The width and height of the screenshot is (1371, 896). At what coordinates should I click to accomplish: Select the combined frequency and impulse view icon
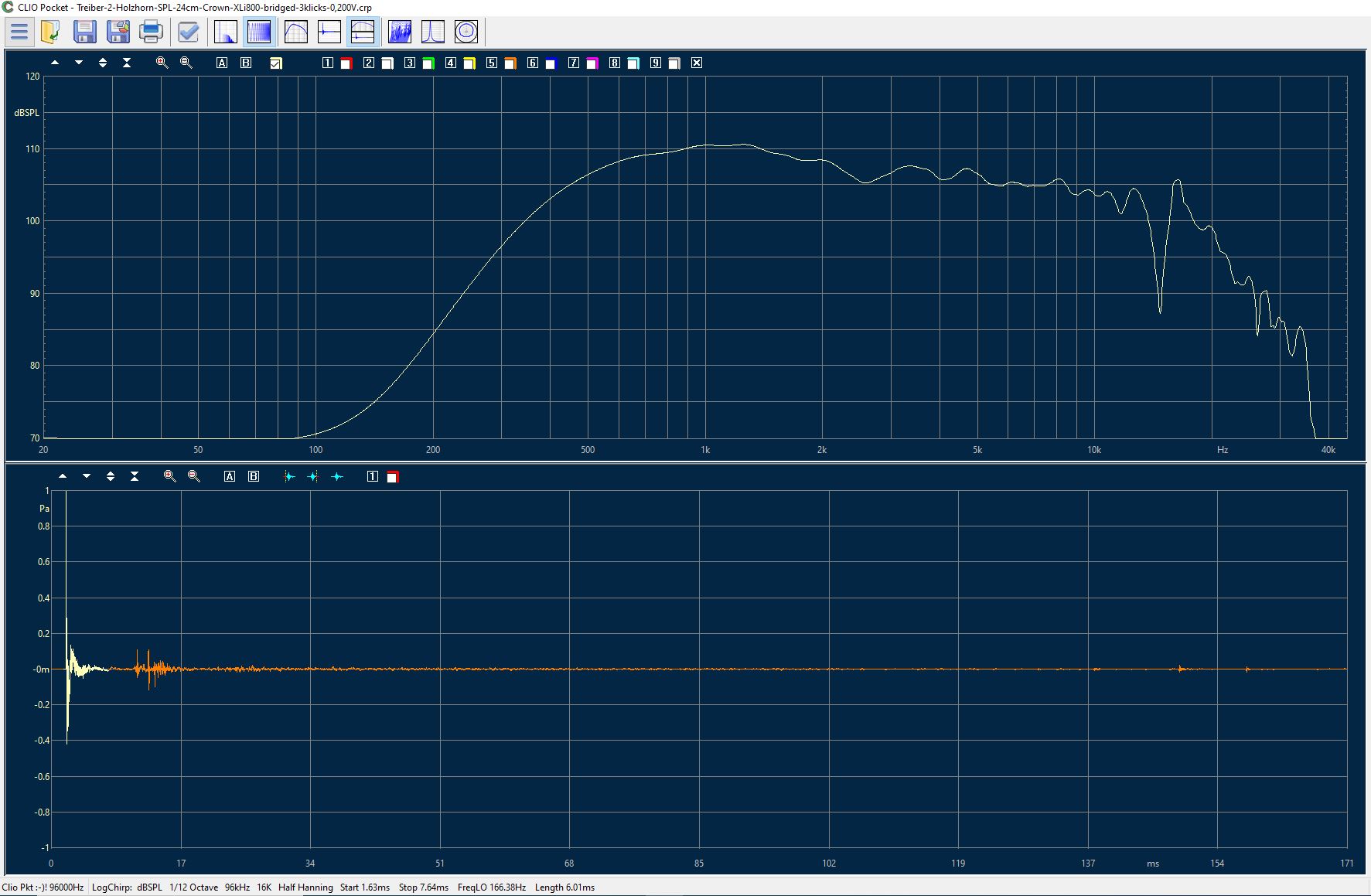(363, 32)
